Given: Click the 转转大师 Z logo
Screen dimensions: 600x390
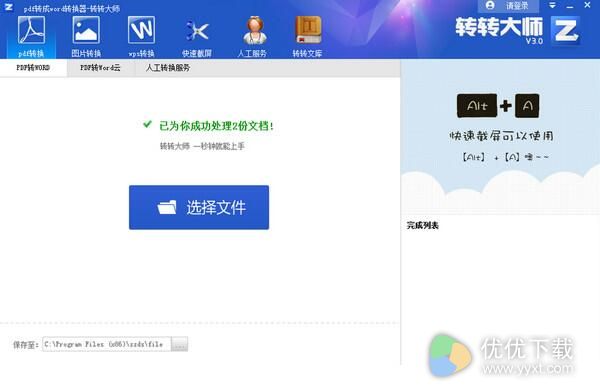Looking at the screenshot, I should tap(565, 31).
